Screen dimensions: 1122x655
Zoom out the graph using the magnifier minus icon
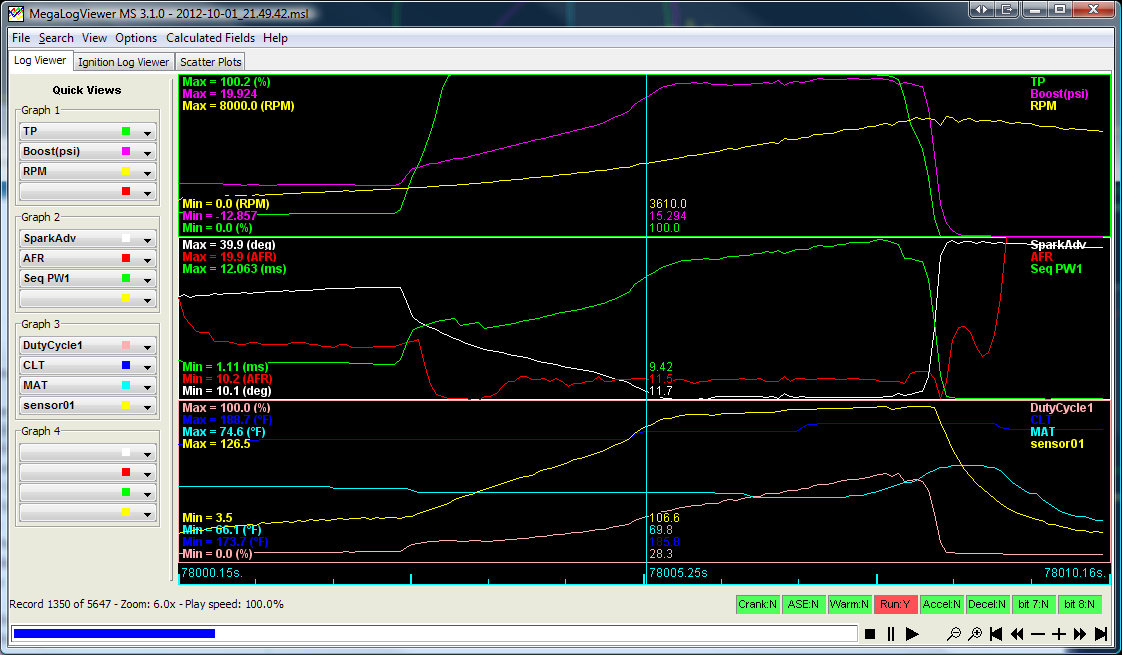pos(954,634)
